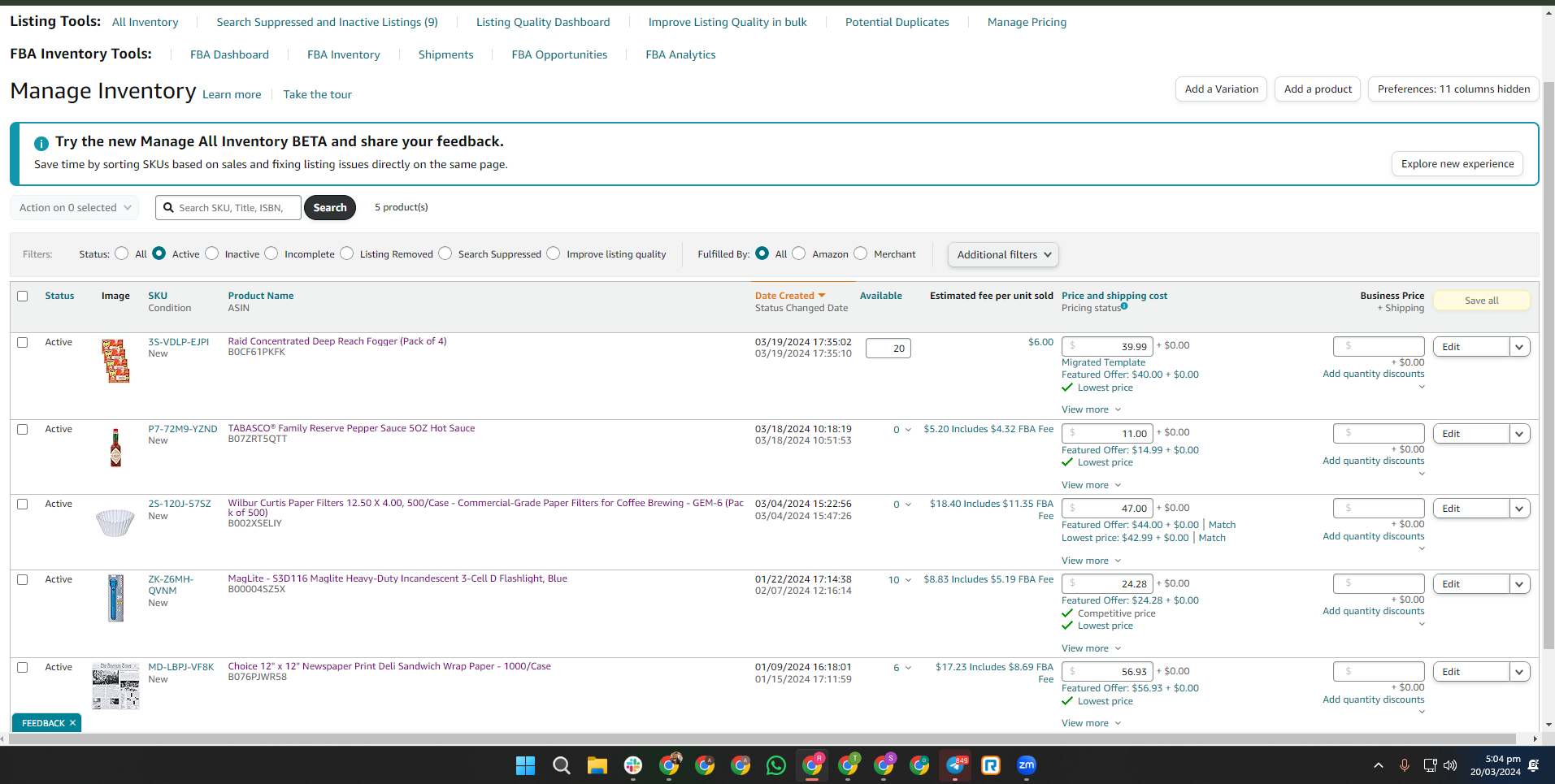The height and width of the screenshot is (784, 1555).
Task: Go to Listing Quality Dashboard
Action: 543,22
